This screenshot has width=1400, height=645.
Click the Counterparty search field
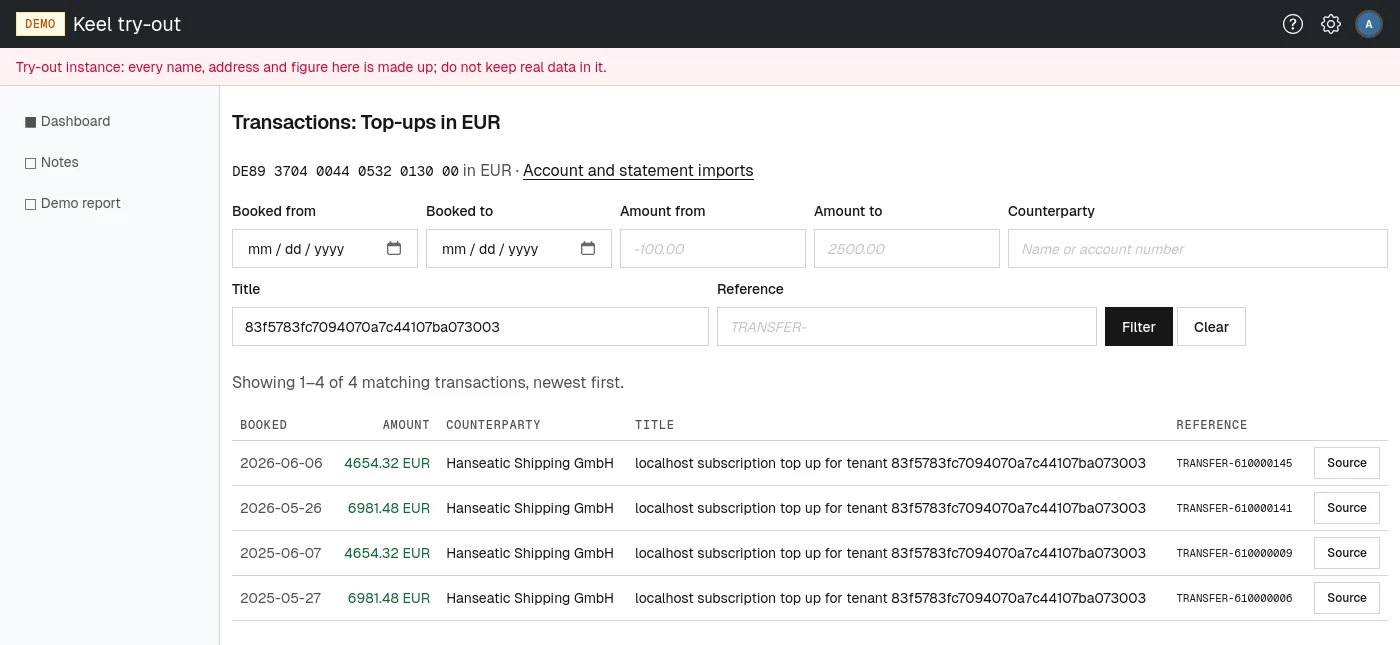point(1198,249)
